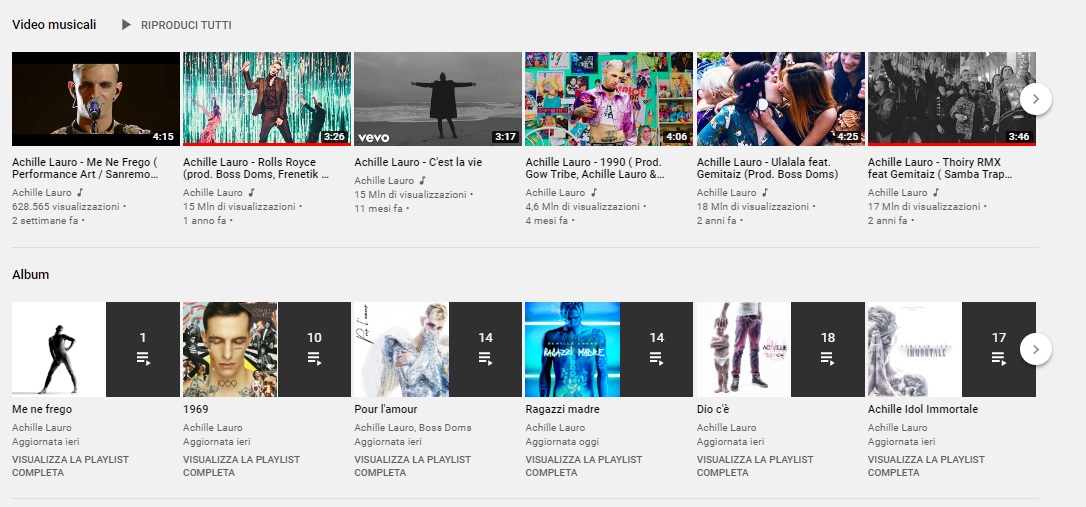Click Achille Lauro channel under 1990 video
The width and height of the screenshot is (1086, 507).
click(x=555, y=193)
